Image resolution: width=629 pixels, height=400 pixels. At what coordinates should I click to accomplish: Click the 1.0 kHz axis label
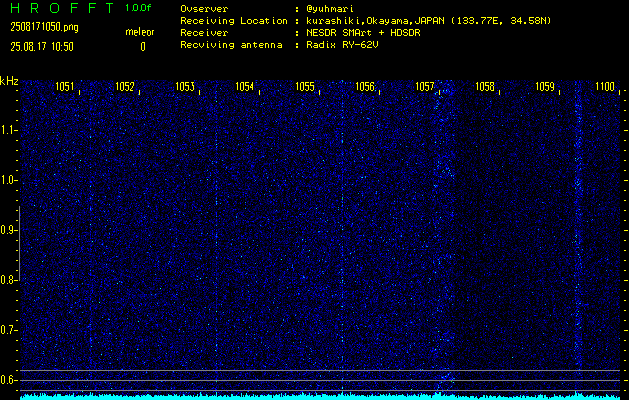tap(8, 180)
